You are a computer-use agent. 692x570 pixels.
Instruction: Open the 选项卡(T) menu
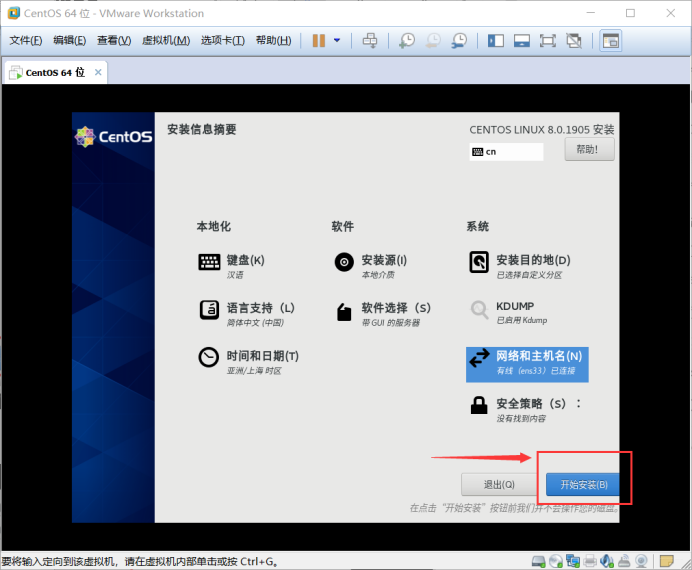tap(223, 41)
